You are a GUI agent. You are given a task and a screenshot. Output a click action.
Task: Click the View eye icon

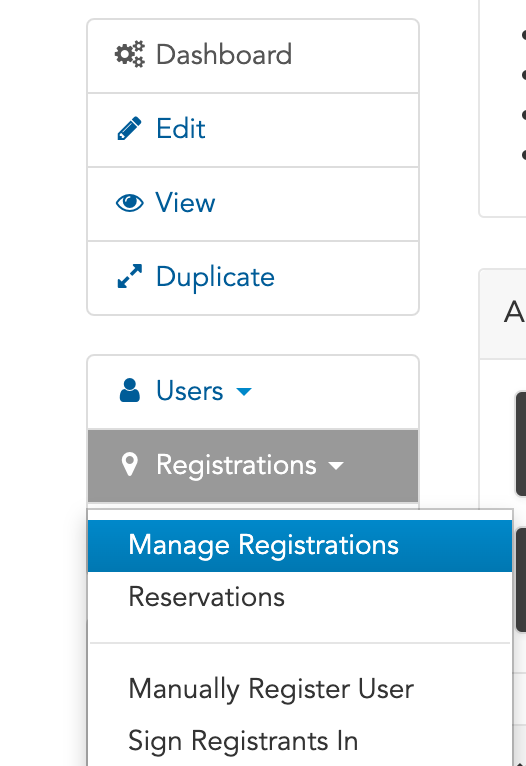(x=129, y=203)
